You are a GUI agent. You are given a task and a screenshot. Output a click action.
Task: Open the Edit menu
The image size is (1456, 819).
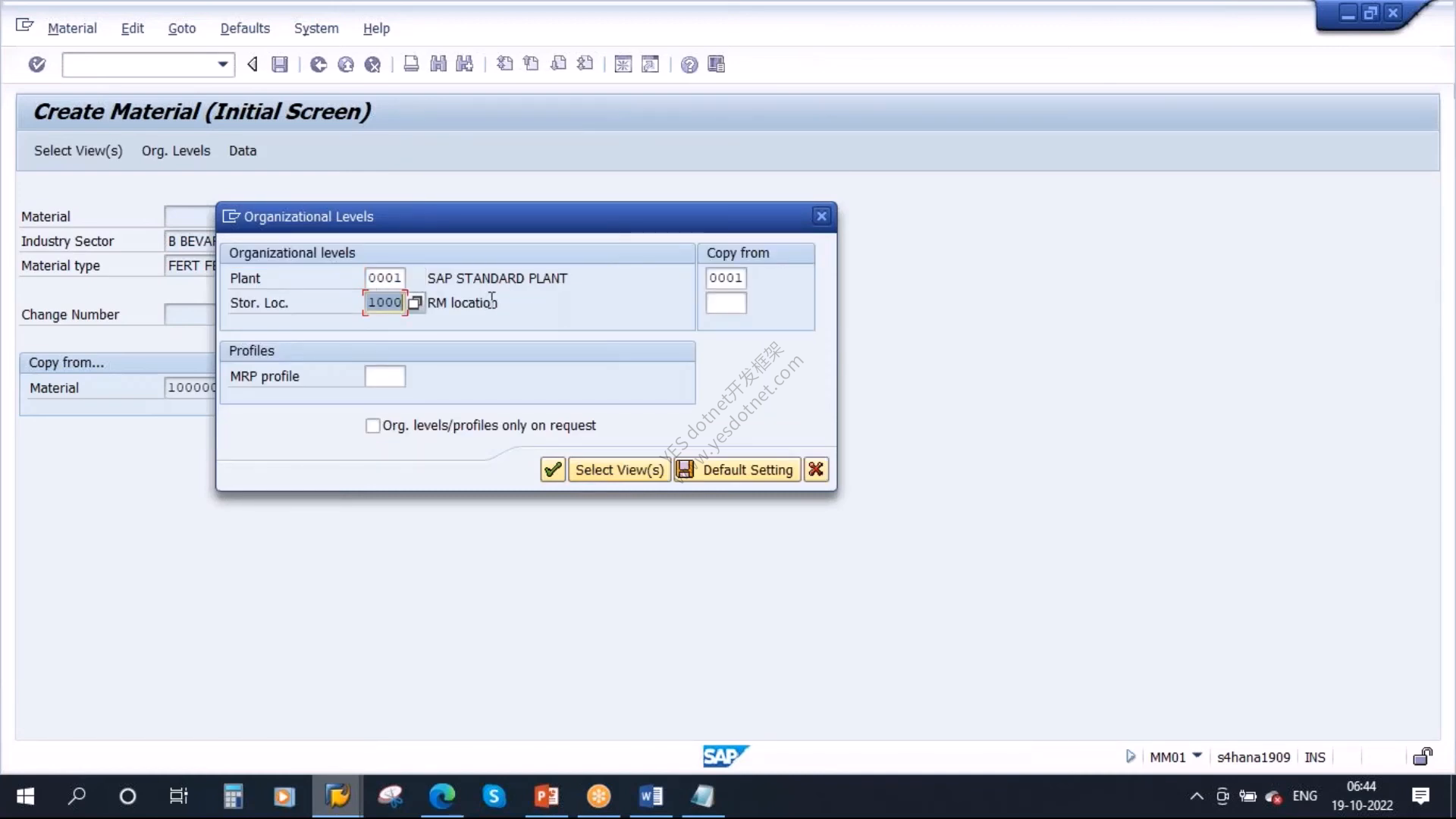[132, 28]
